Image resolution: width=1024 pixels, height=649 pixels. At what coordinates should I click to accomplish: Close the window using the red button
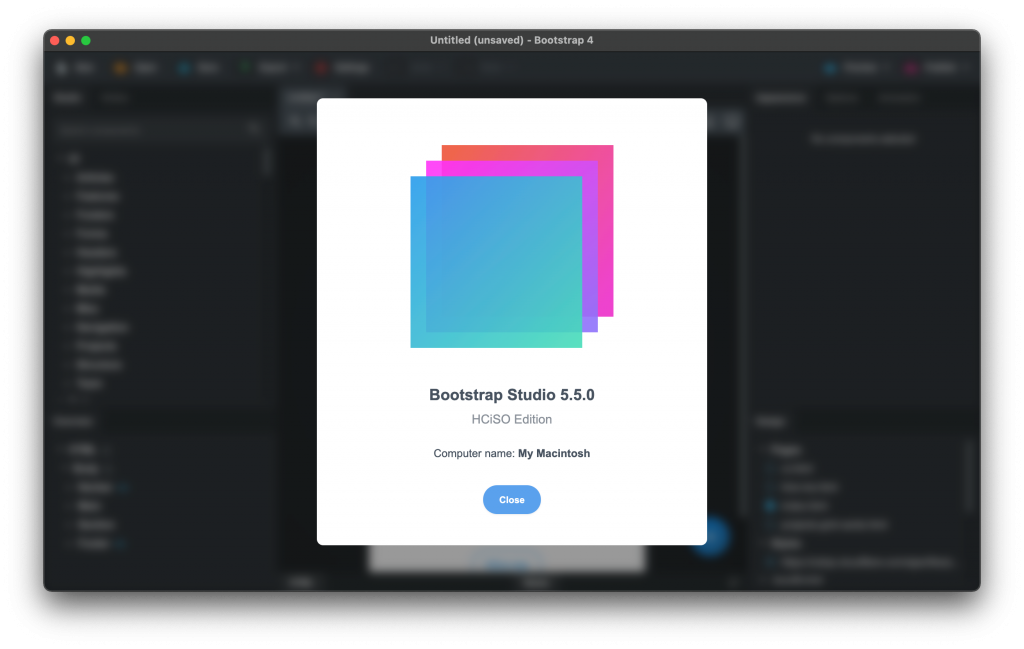click(x=55, y=40)
